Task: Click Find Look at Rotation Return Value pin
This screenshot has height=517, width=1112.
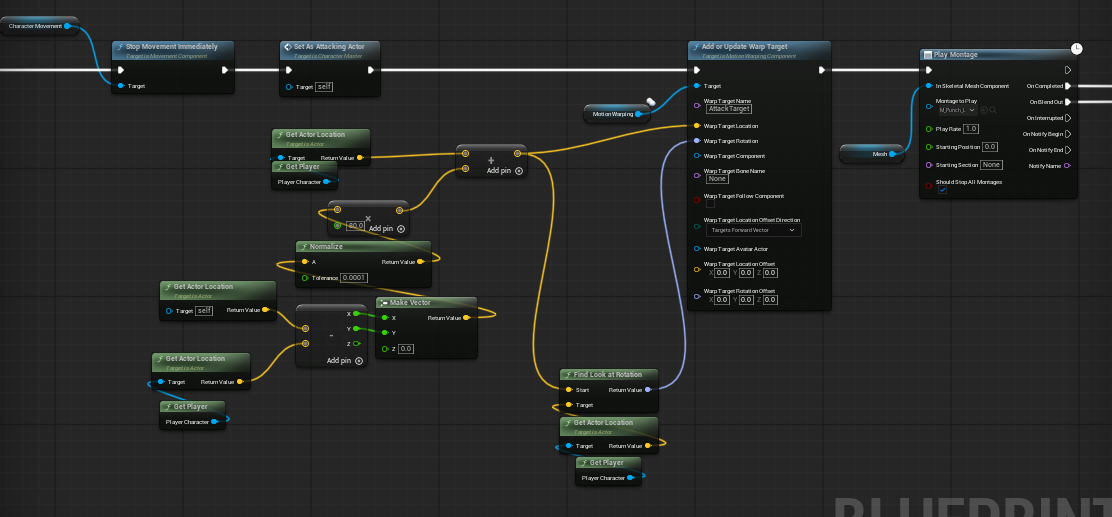Action: pos(648,389)
